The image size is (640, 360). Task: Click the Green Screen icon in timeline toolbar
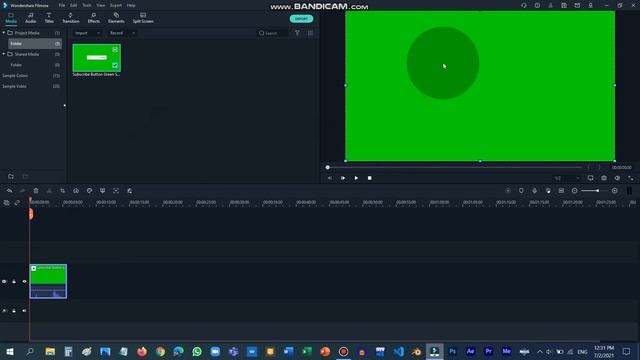[102, 191]
